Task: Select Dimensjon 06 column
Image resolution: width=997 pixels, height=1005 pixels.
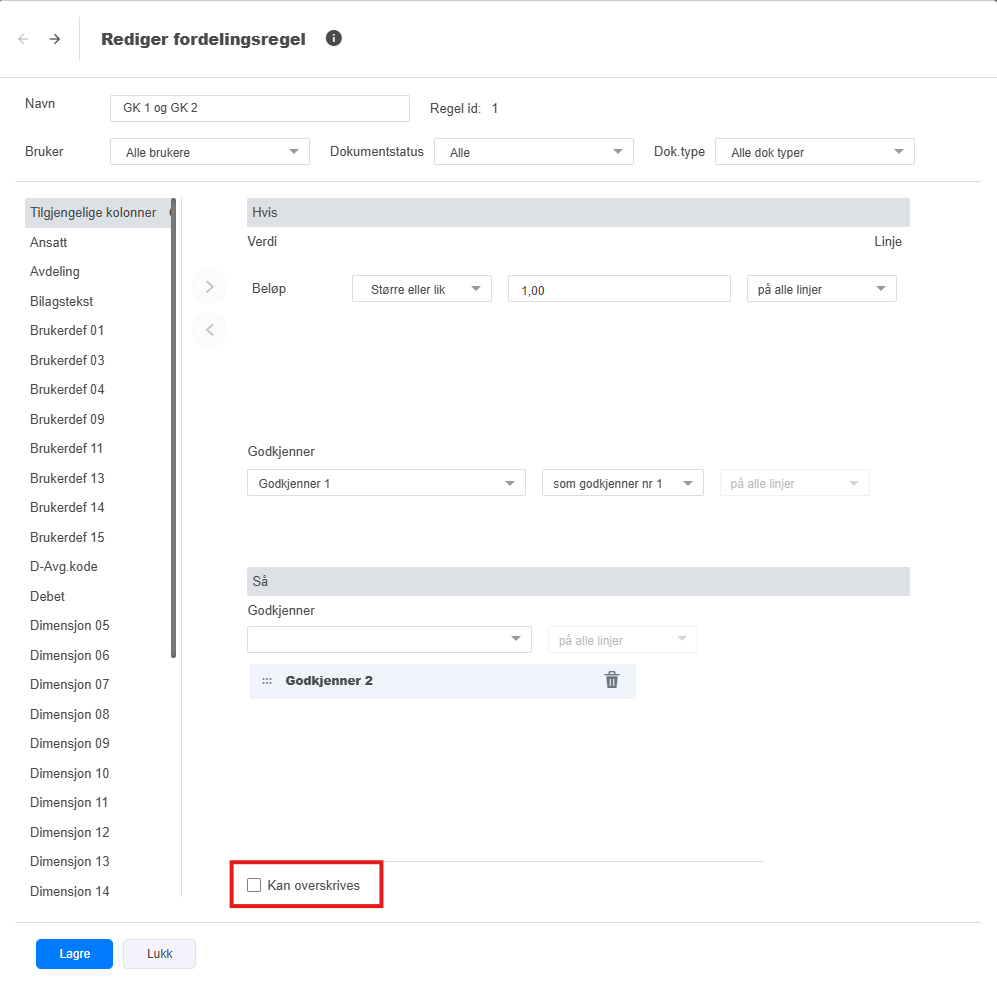Action: (69, 655)
